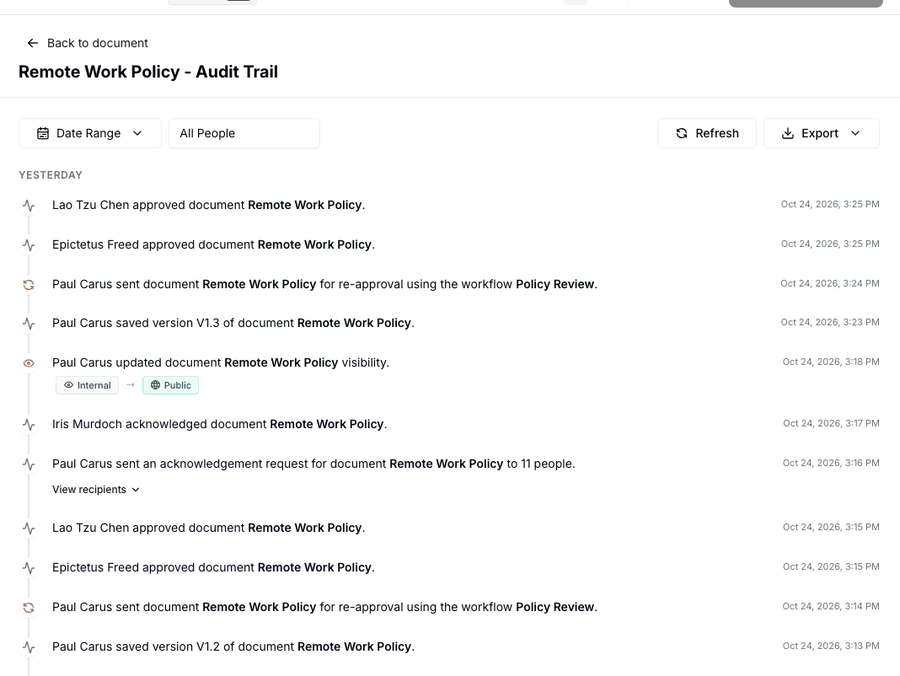Click activity icon for Lao Tzu Chen 3:25 PM approval
900x676 pixels.
click(29, 205)
